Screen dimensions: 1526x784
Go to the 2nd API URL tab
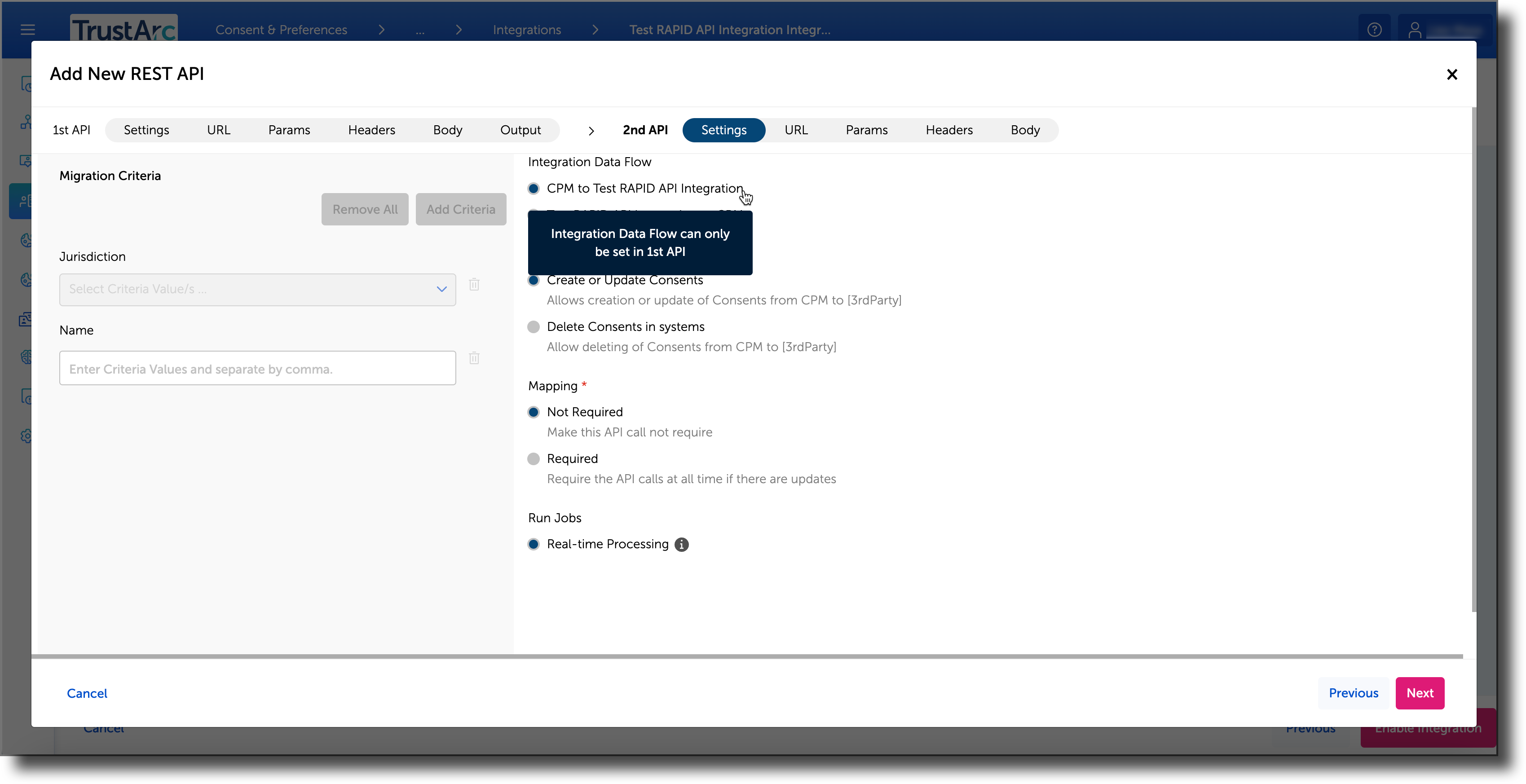point(796,130)
